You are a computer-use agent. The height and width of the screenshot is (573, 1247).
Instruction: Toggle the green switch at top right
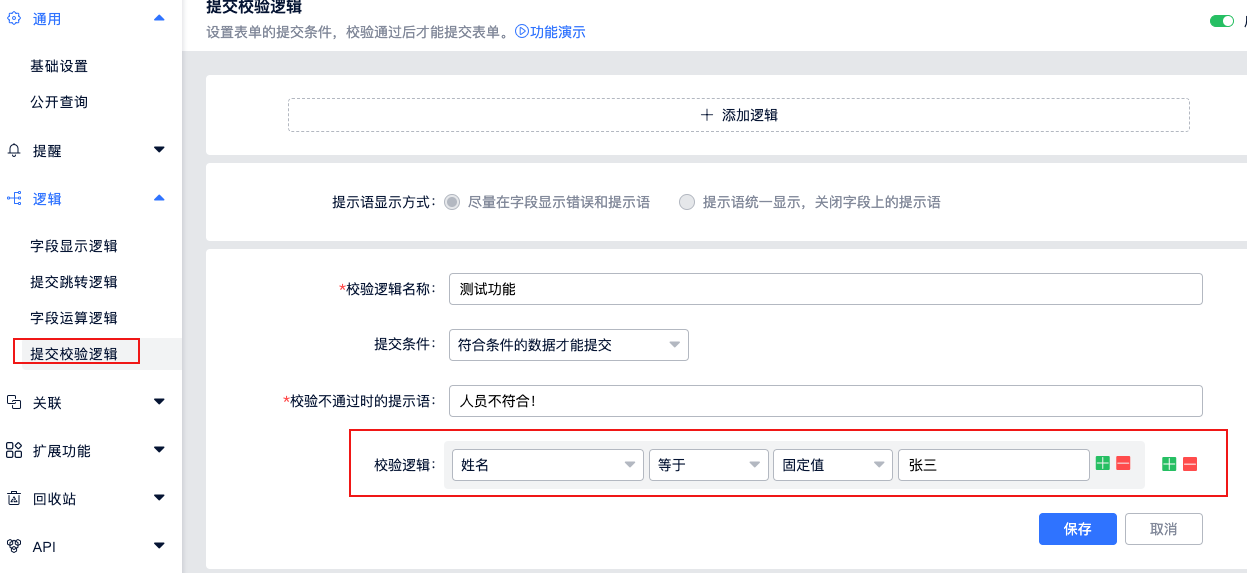[1223, 21]
